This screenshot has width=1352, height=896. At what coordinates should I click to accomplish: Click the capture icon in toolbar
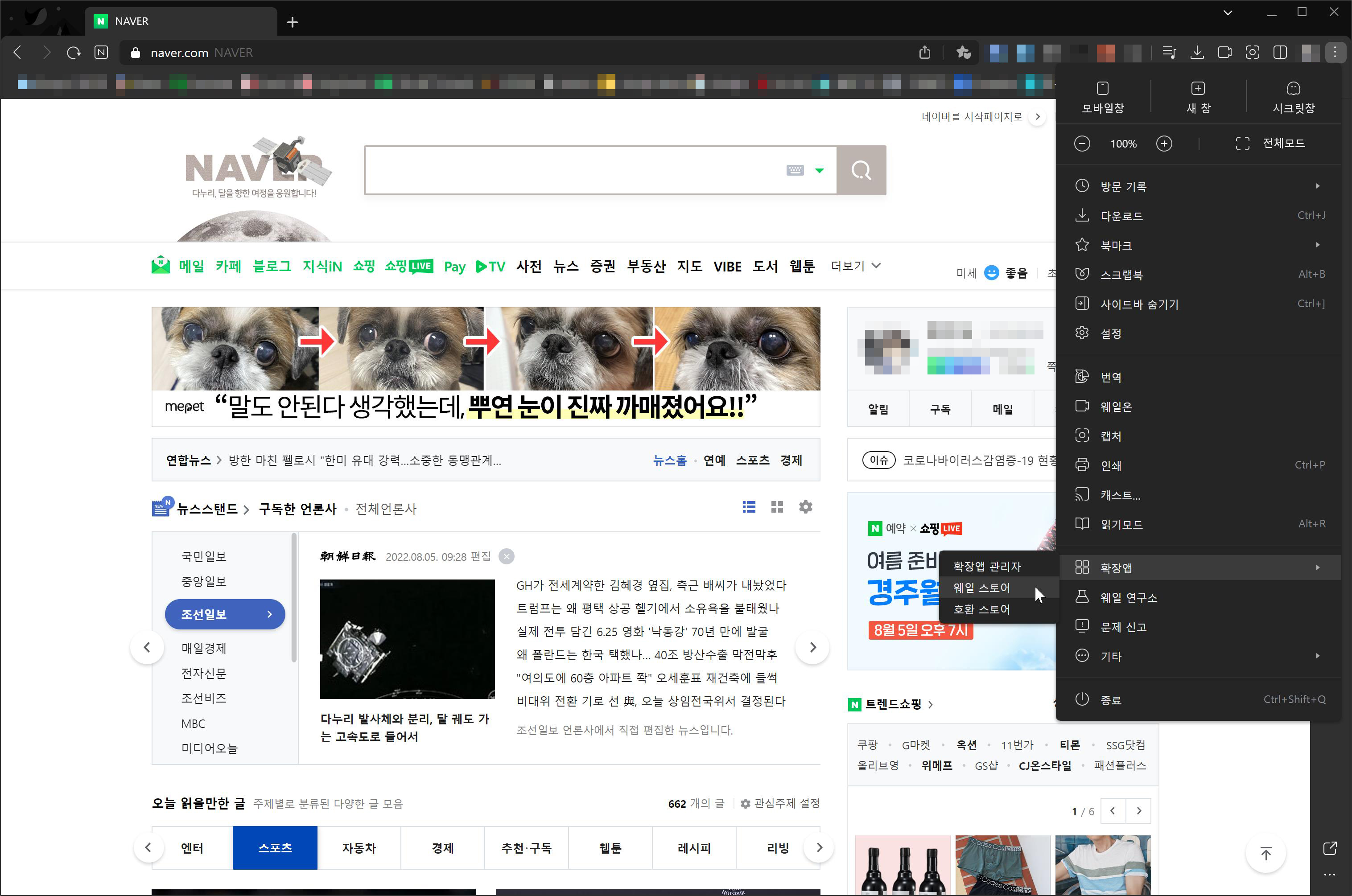1252,53
